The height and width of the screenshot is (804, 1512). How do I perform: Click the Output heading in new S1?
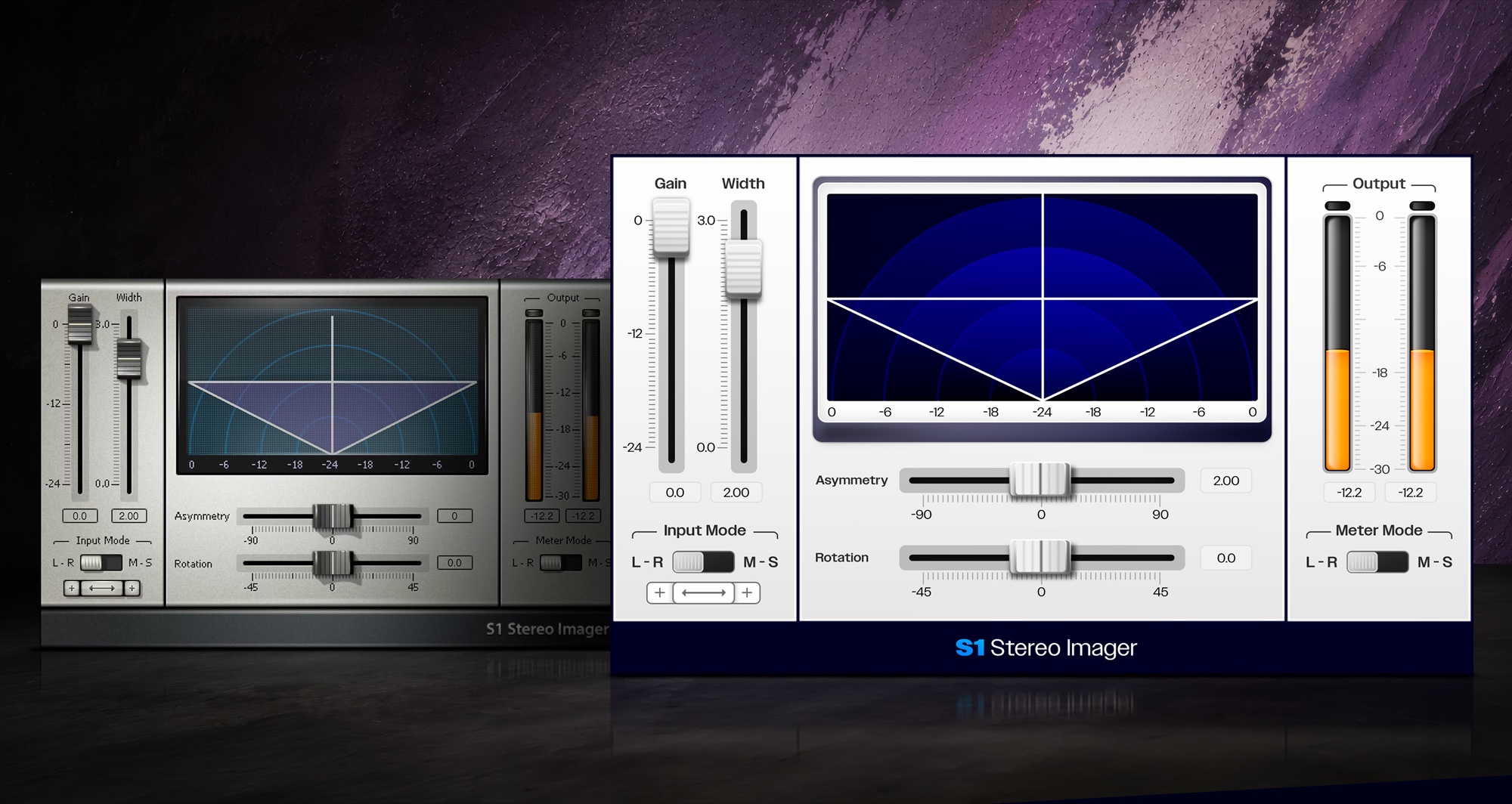pos(1379,184)
